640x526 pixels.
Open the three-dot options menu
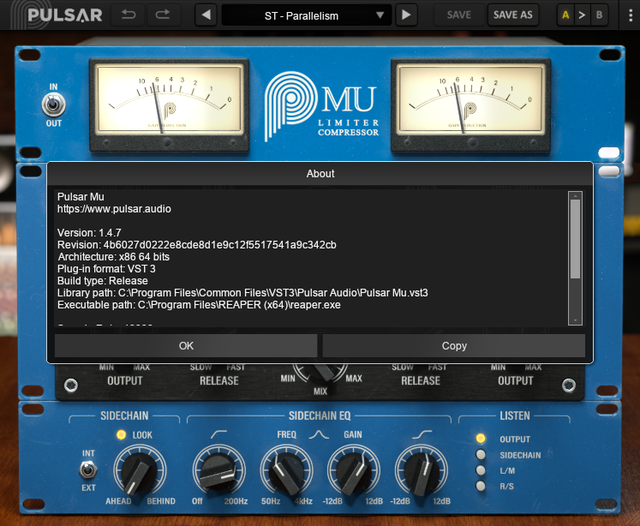631,15
